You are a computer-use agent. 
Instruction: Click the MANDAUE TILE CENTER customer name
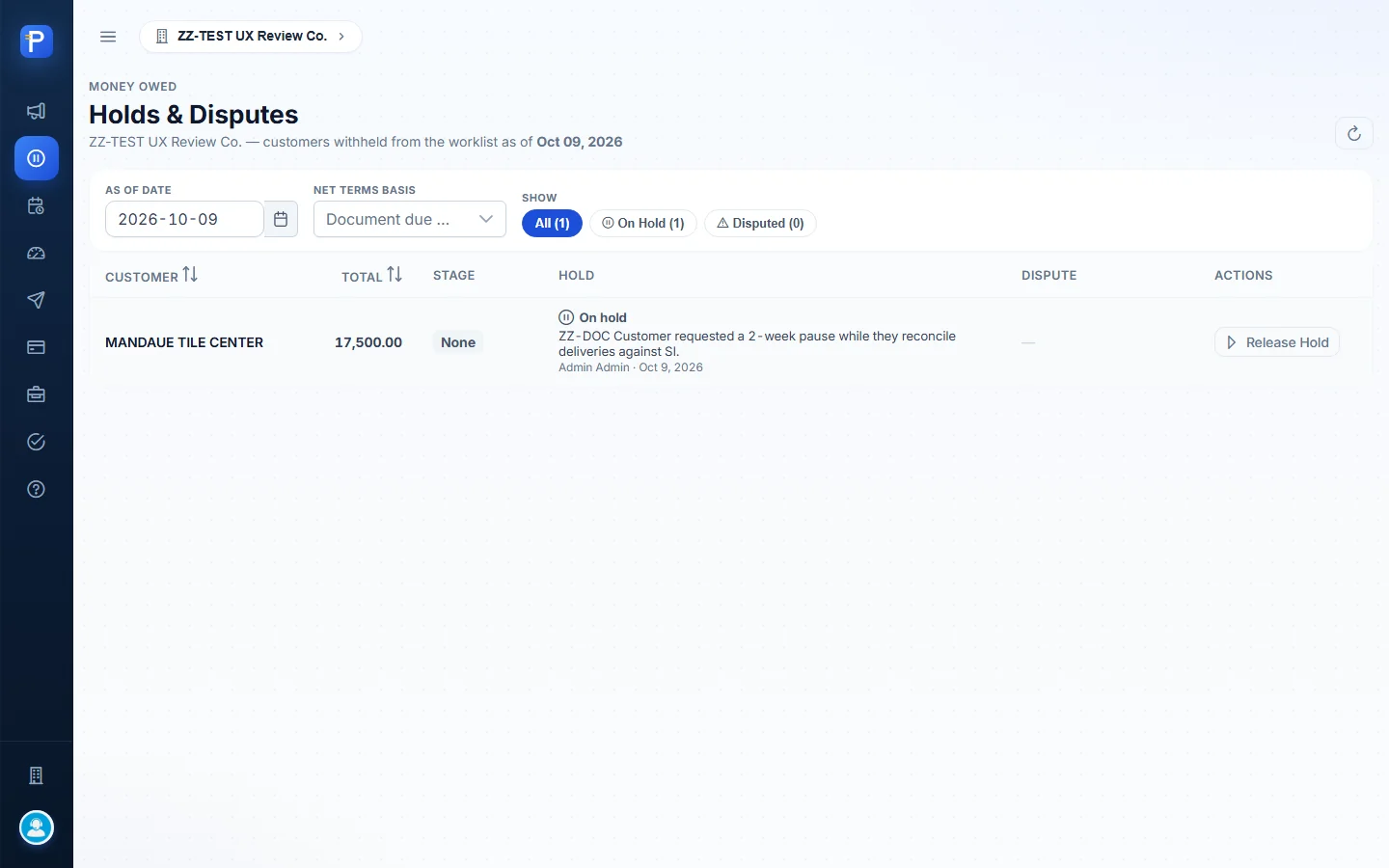coord(184,342)
